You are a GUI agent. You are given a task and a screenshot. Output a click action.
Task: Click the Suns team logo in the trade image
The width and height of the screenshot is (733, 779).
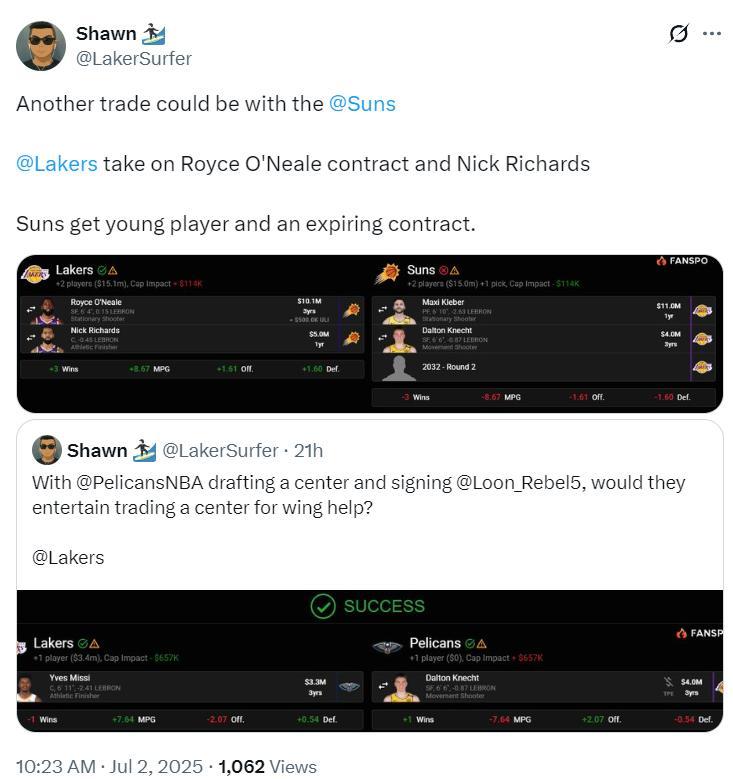(x=388, y=273)
